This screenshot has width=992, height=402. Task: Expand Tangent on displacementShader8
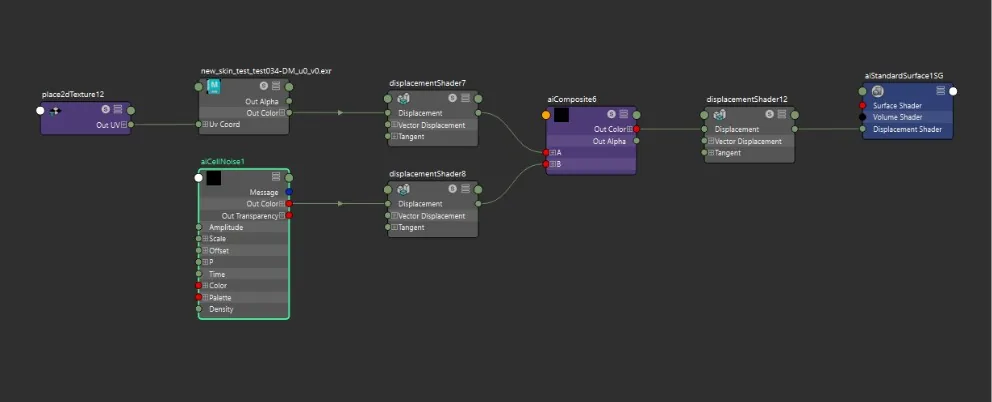pos(395,227)
